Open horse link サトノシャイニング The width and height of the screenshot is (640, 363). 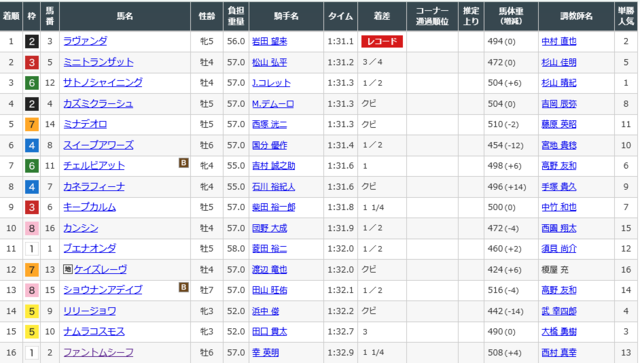tap(103, 82)
